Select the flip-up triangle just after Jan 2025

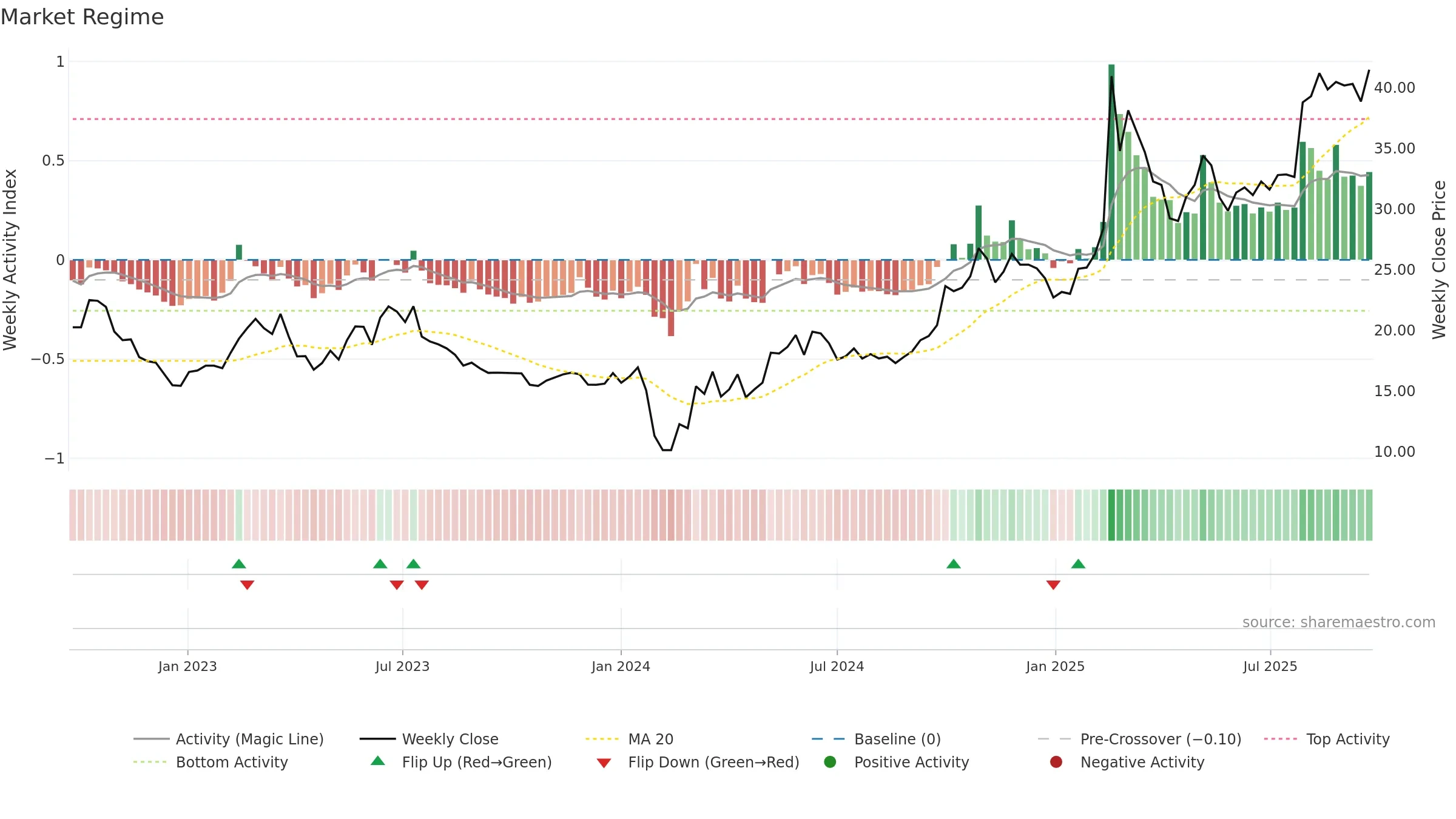click(1078, 564)
